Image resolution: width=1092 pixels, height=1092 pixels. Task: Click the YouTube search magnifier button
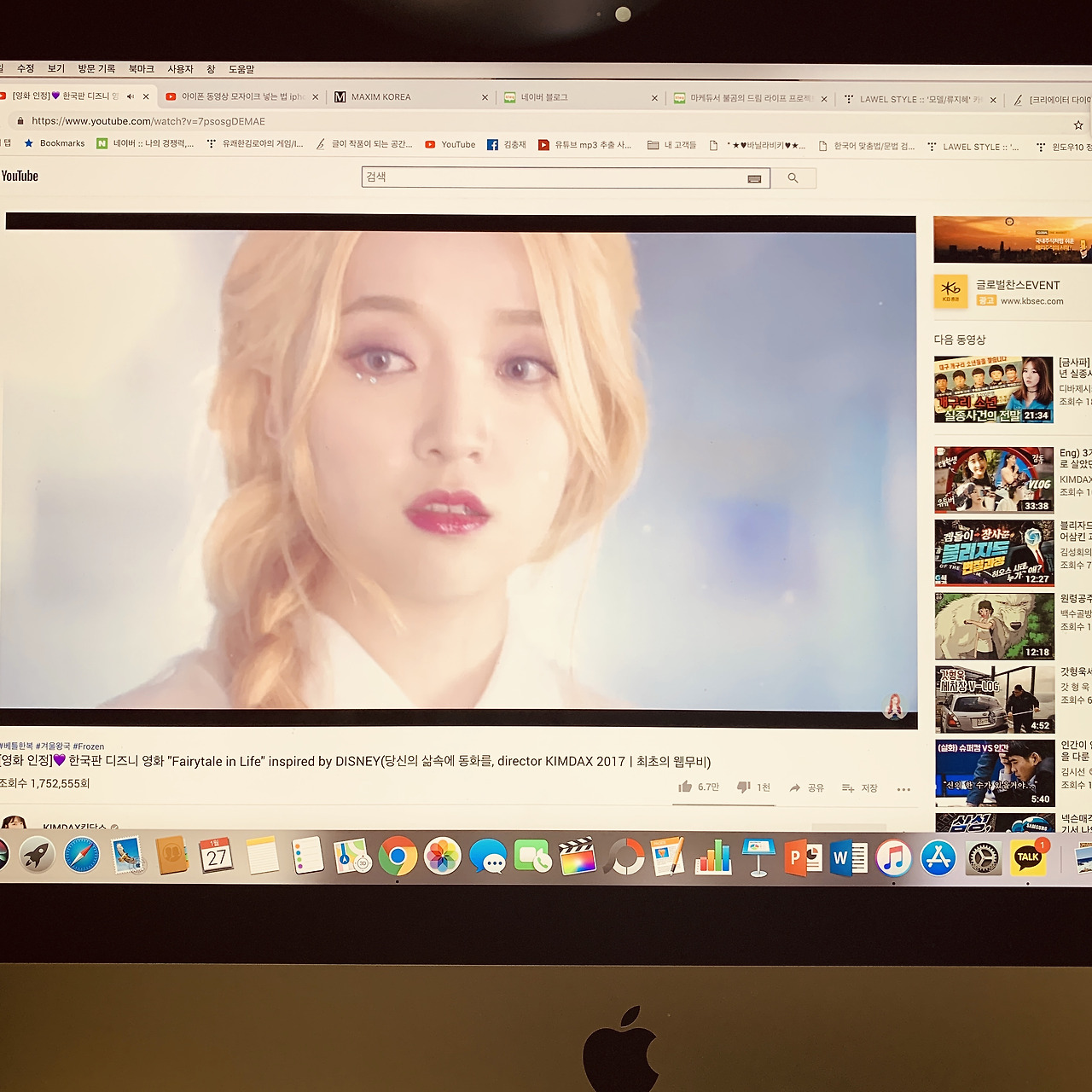click(x=793, y=178)
